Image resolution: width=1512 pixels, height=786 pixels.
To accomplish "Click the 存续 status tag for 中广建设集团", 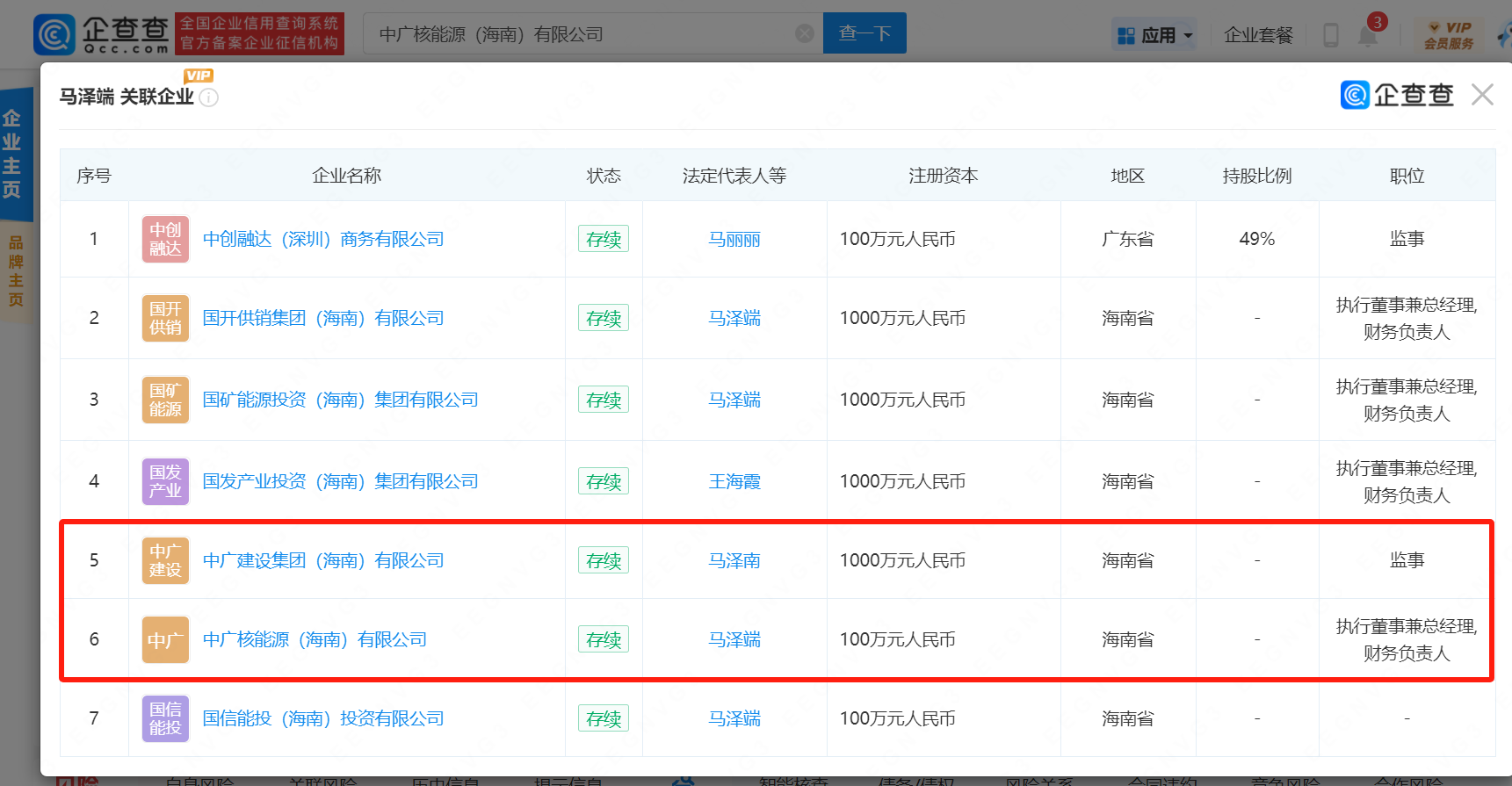I will [x=604, y=560].
